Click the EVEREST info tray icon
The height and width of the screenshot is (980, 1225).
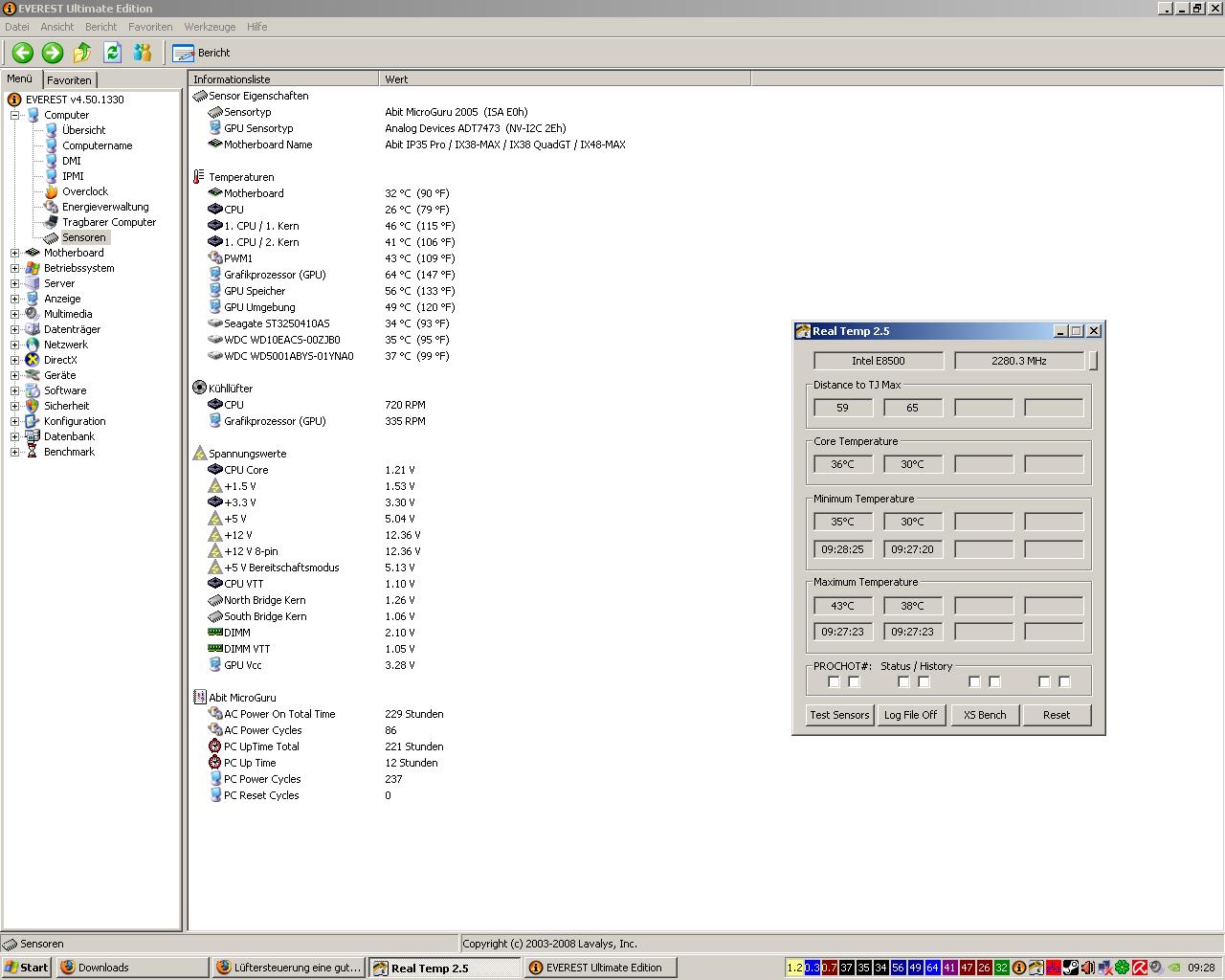click(x=1019, y=968)
